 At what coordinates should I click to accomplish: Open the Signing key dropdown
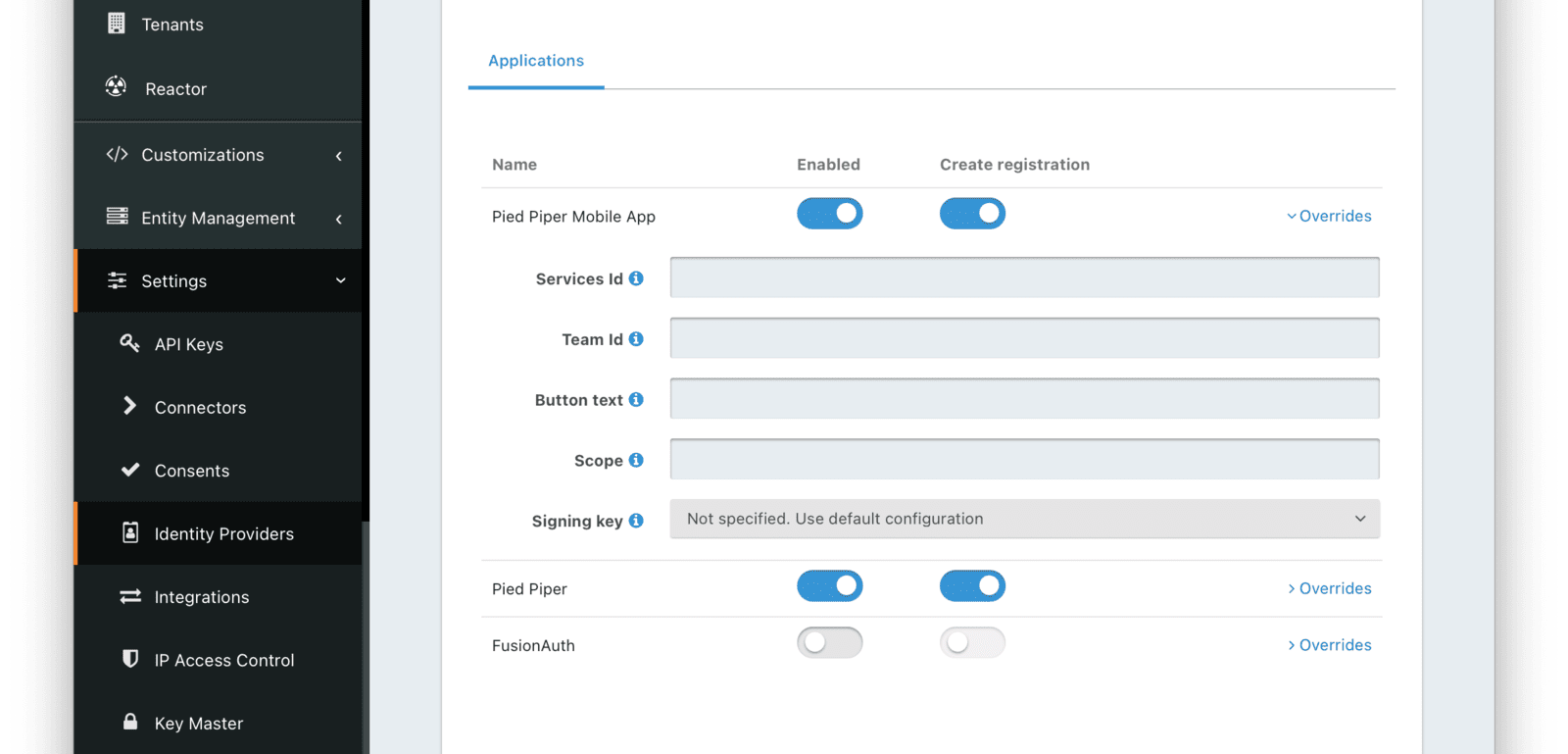point(1024,519)
